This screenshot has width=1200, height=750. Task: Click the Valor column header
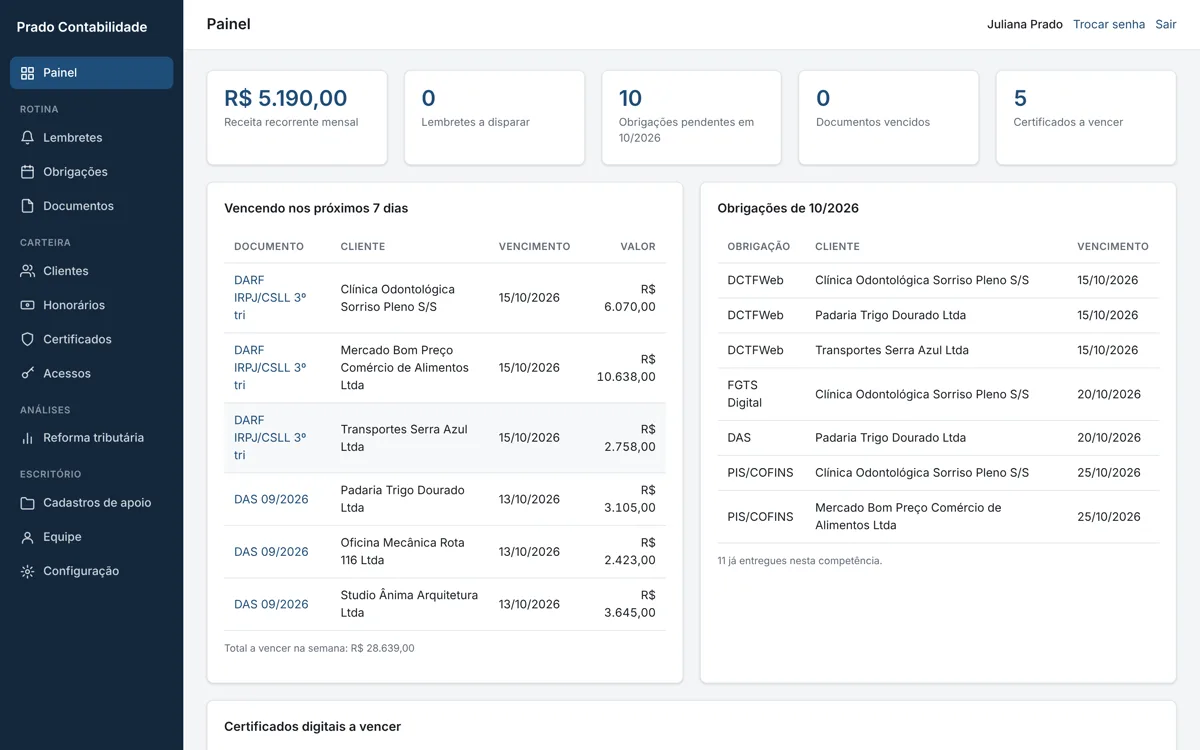[638, 246]
